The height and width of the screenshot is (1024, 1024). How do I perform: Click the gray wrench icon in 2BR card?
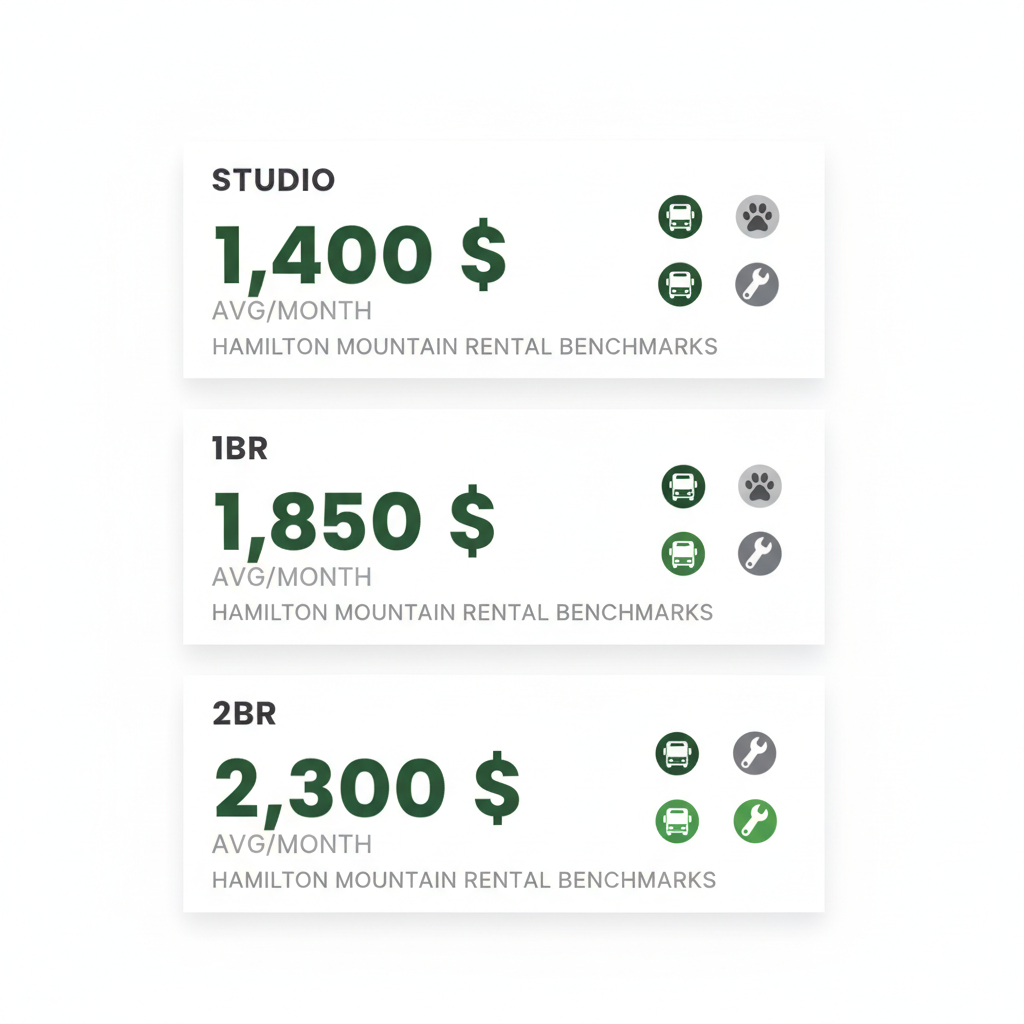pyautogui.click(x=754, y=753)
